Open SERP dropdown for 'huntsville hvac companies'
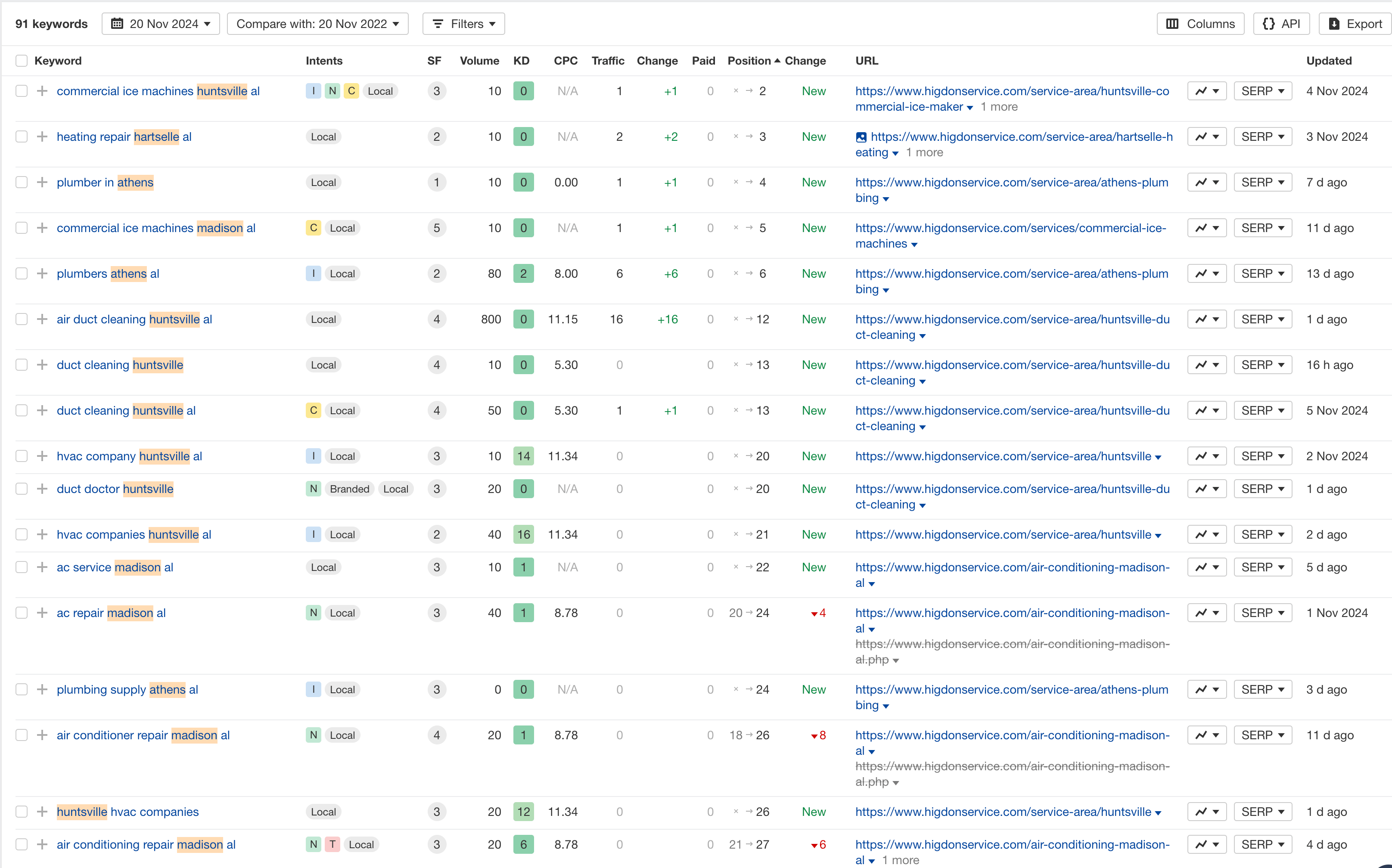Screen dimensions: 1392x868 (1263, 812)
